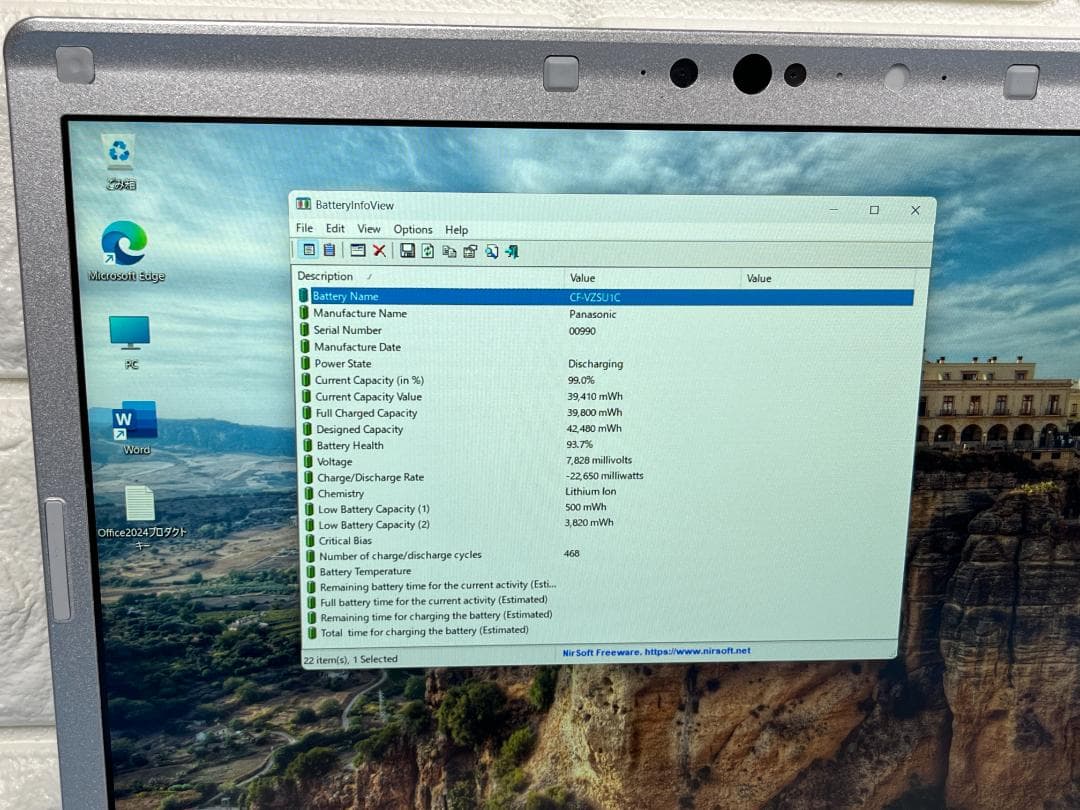Click the Copy selected items toolbar icon
Image resolution: width=1080 pixels, height=810 pixels.
tap(449, 251)
